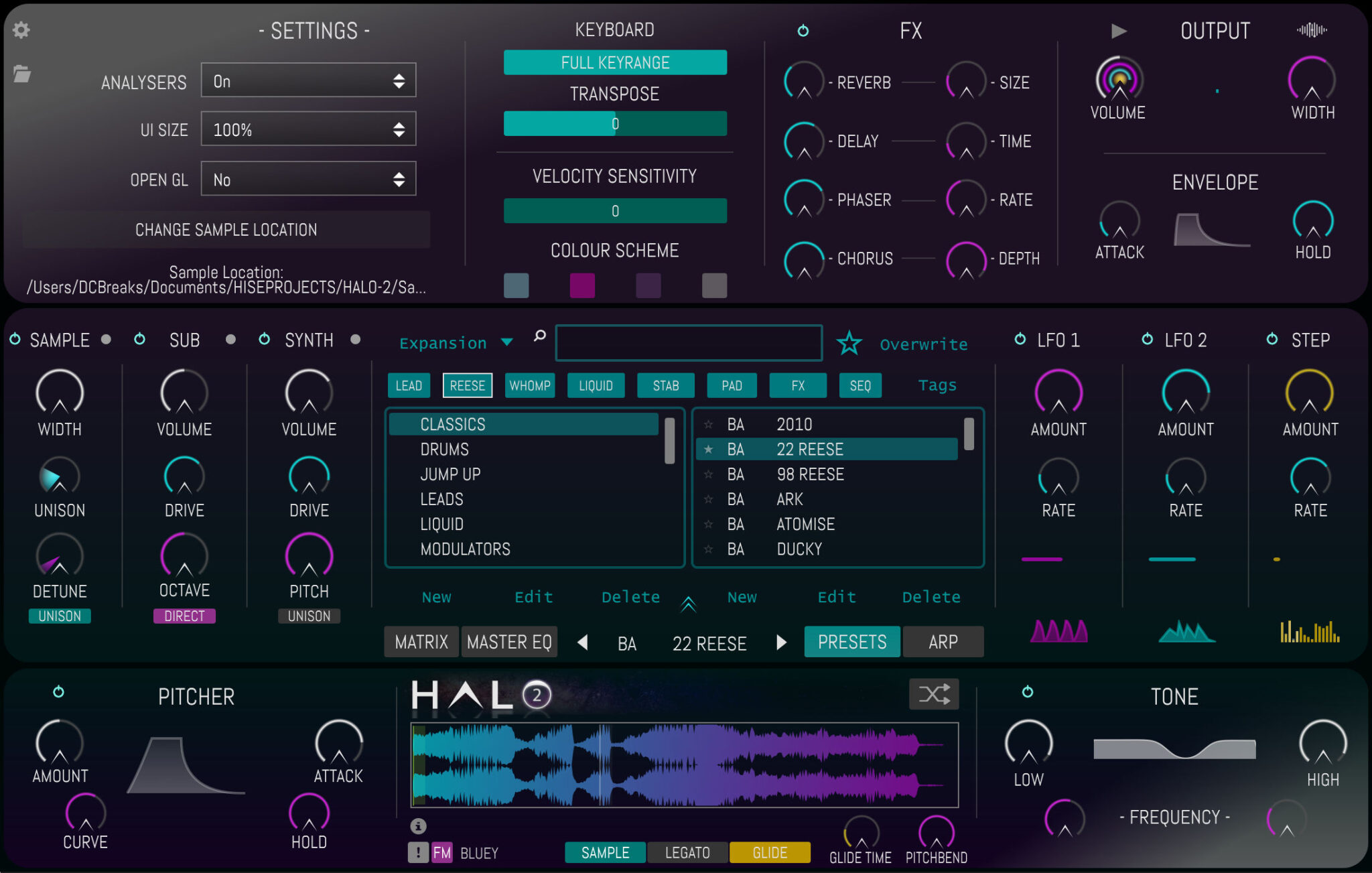Click the folder icon below the gear
1372x873 pixels.
(x=22, y=76)
